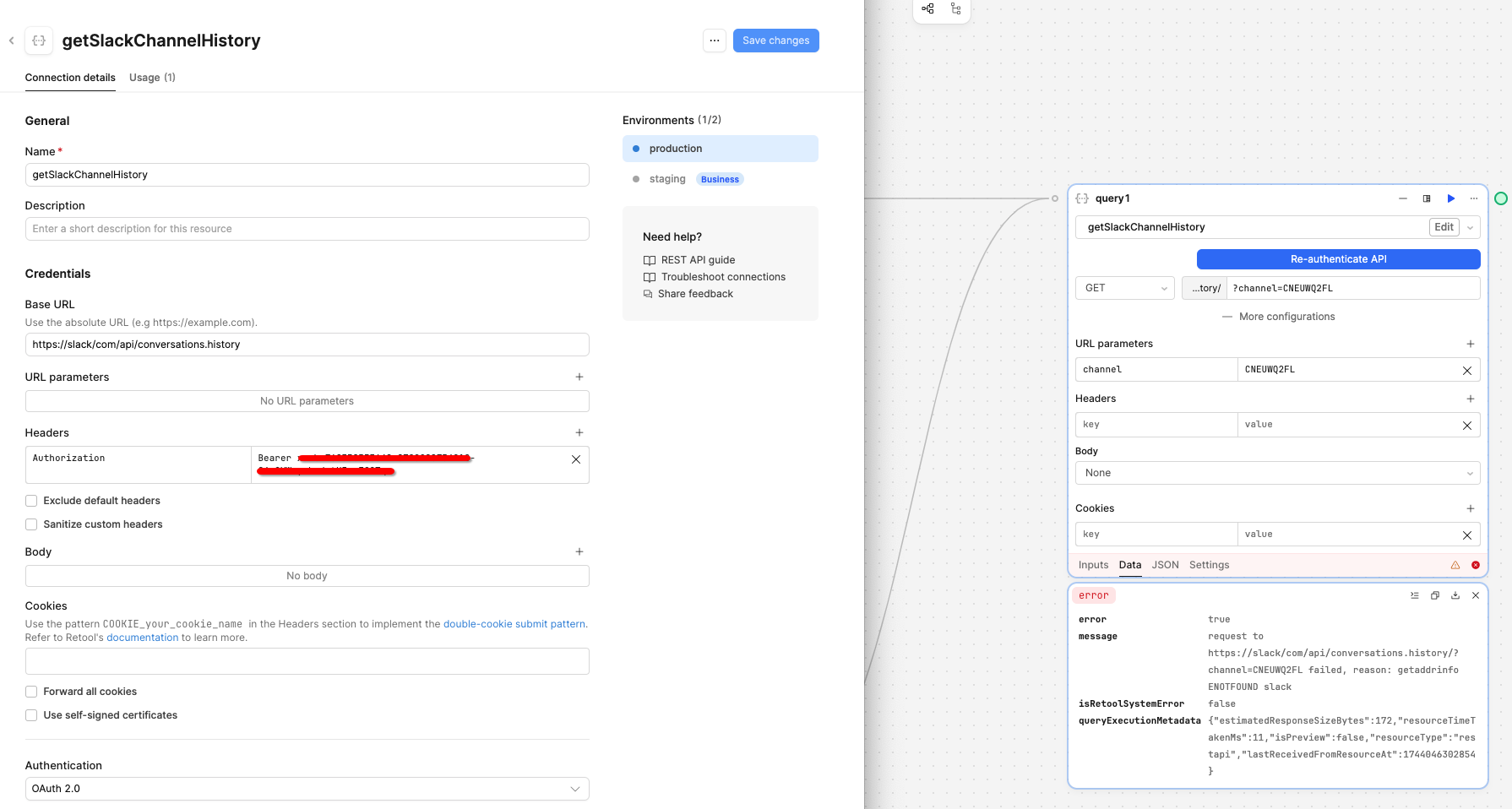Image resolution: width=1512 pixels, height=809 pixels.
Task: Open the GET method dropdown
Action: tap(1124, 288)
